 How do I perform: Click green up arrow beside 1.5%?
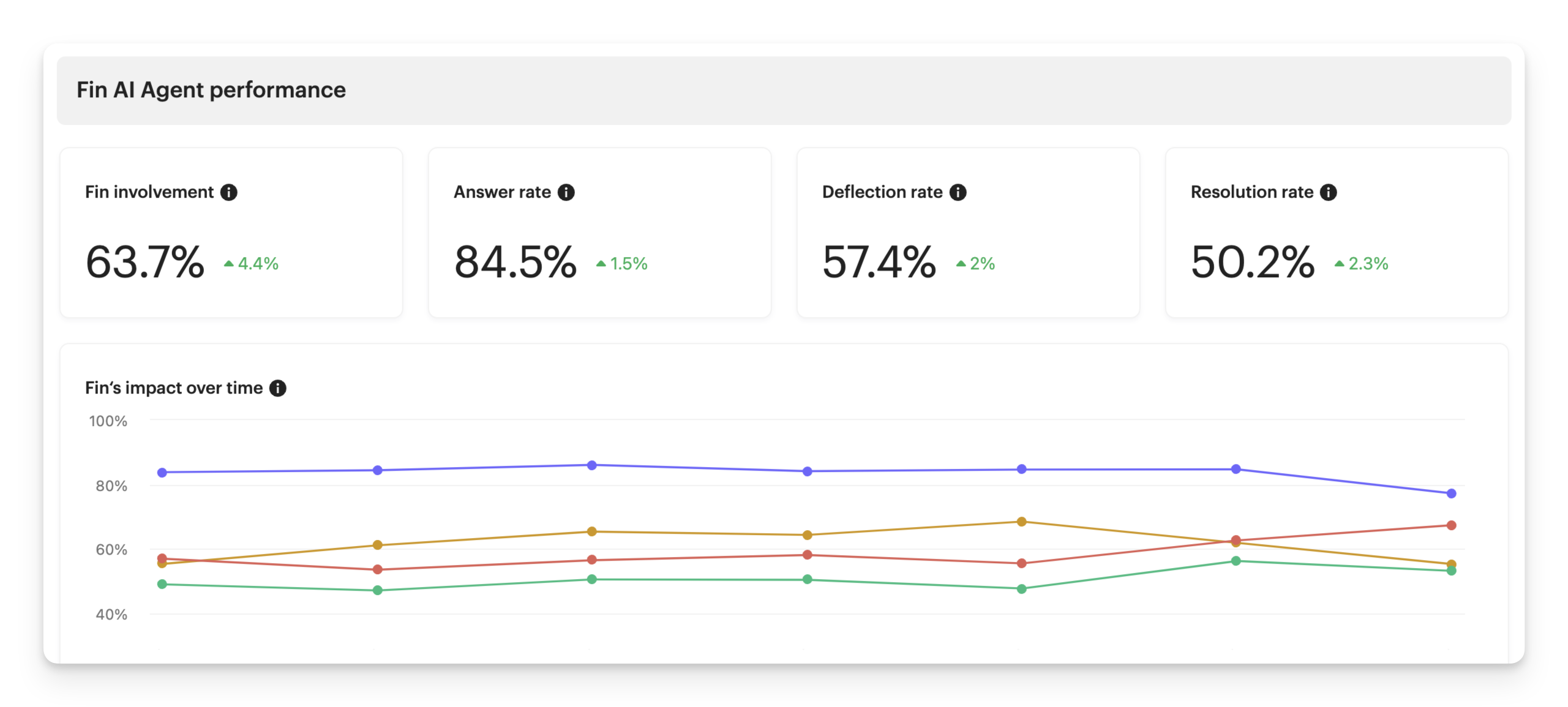[x=601, y=264]
